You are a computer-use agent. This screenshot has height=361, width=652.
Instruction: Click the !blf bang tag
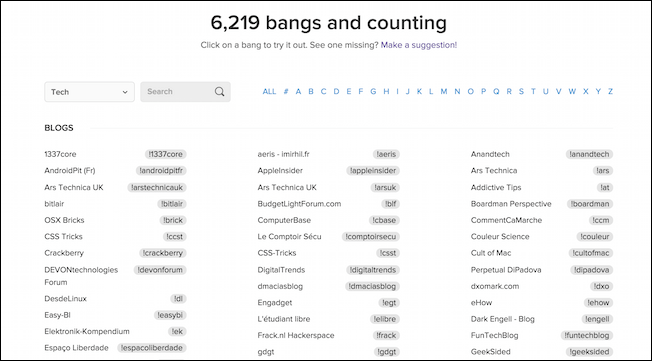[390, 204]
